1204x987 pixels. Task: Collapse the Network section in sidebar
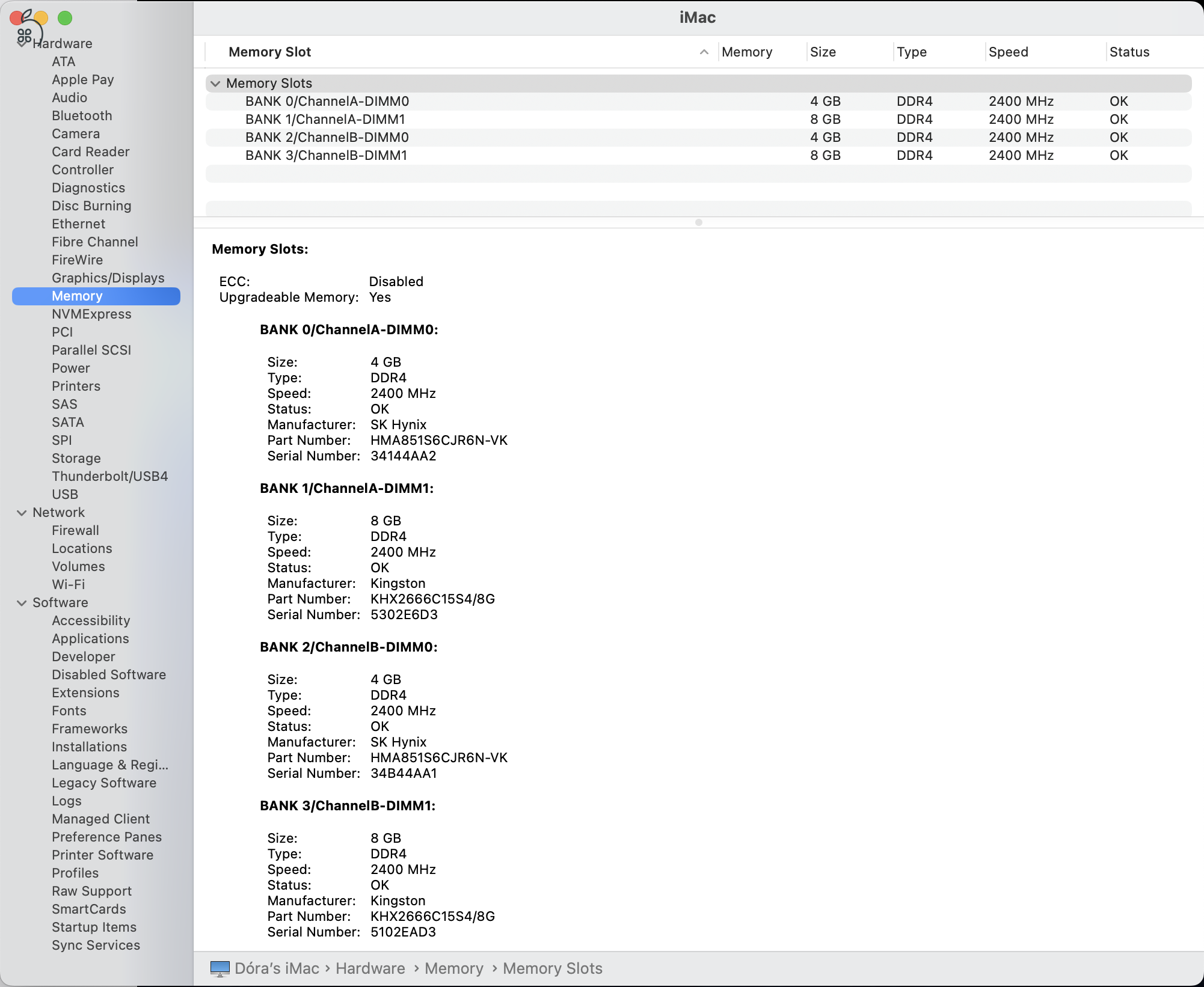pyautogui.click(x=22, y=513)
